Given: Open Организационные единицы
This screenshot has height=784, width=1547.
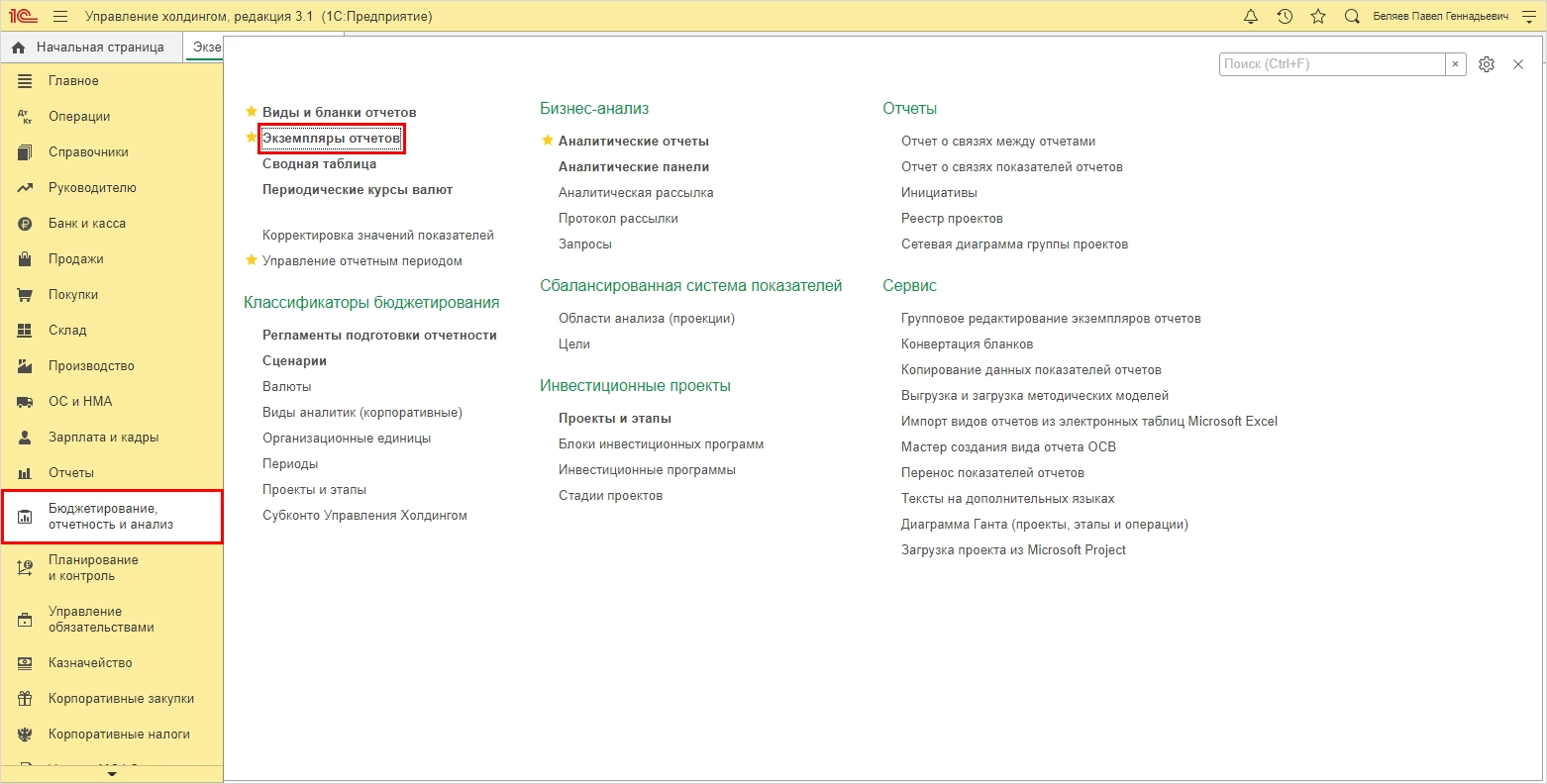Looking at the screenshot, I should tap(347, 439).
